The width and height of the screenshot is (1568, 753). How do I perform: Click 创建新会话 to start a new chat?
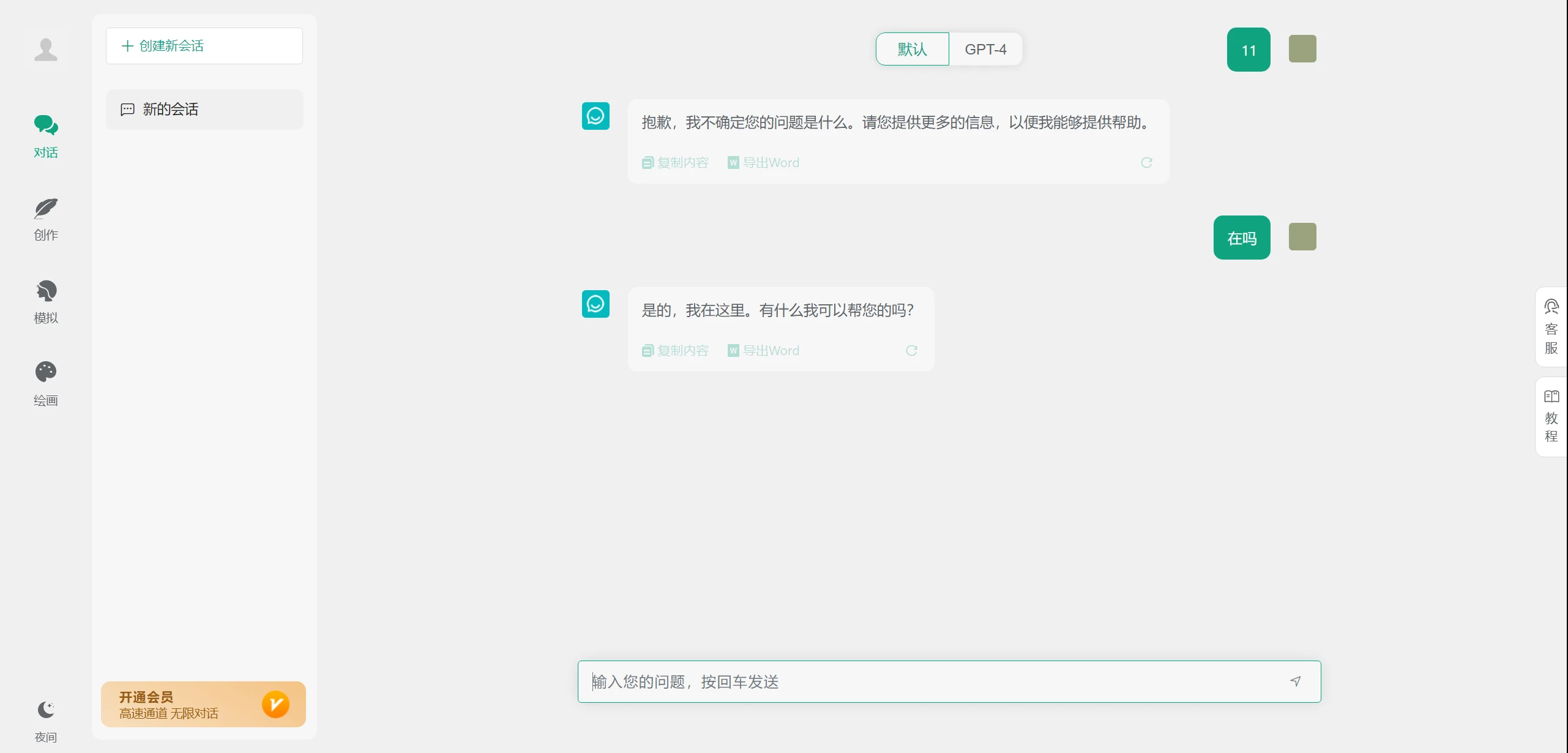point(204,46)
